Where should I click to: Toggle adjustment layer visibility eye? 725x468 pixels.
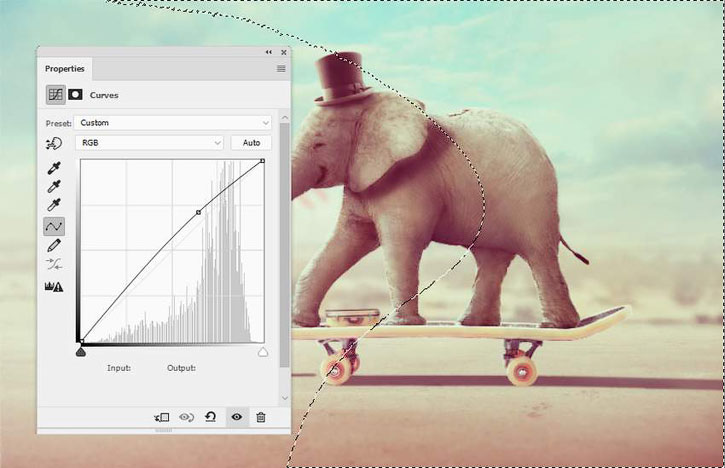(236, 417)
